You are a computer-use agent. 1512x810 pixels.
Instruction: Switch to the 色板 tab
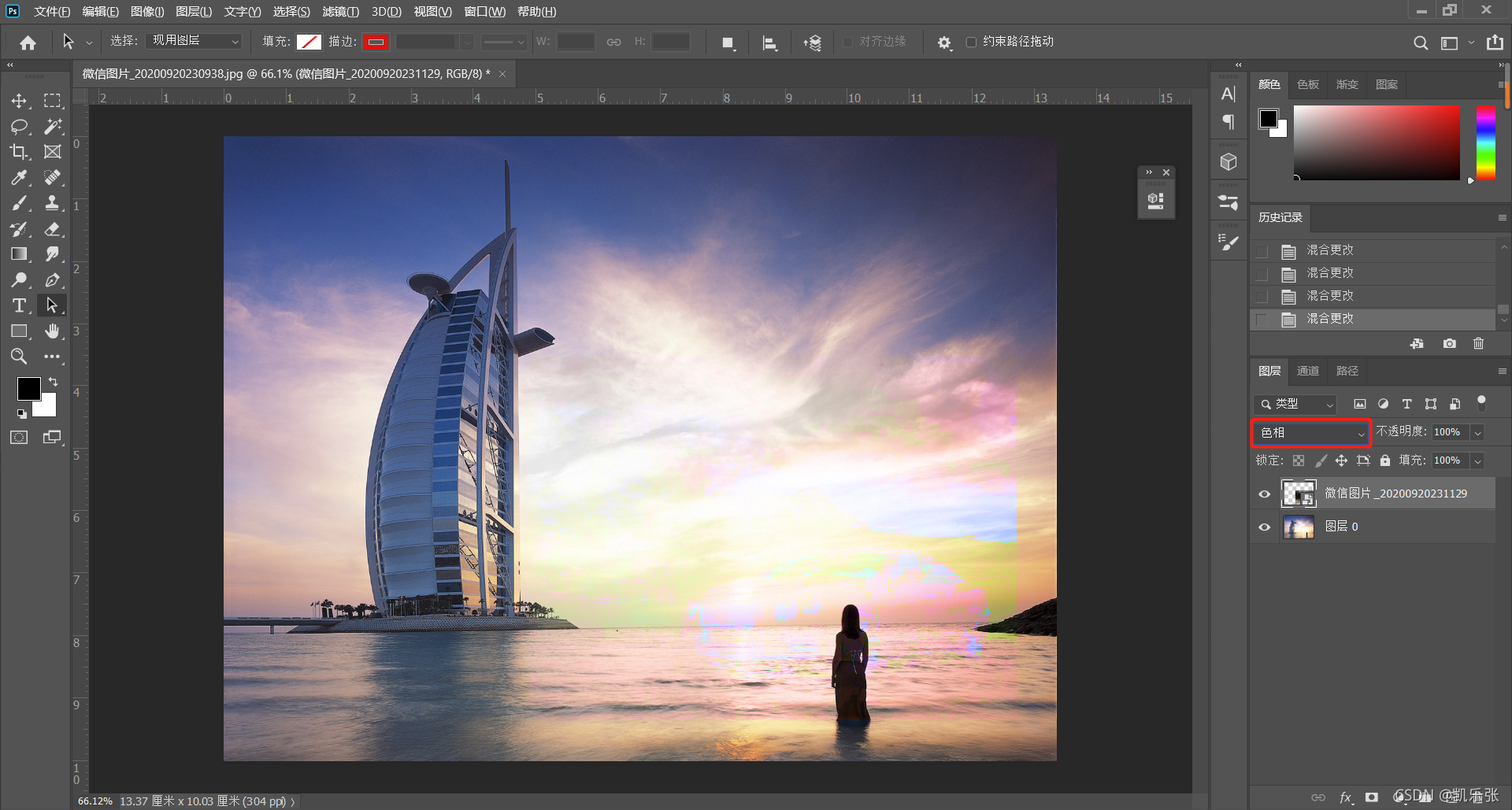click(1308, 84)
